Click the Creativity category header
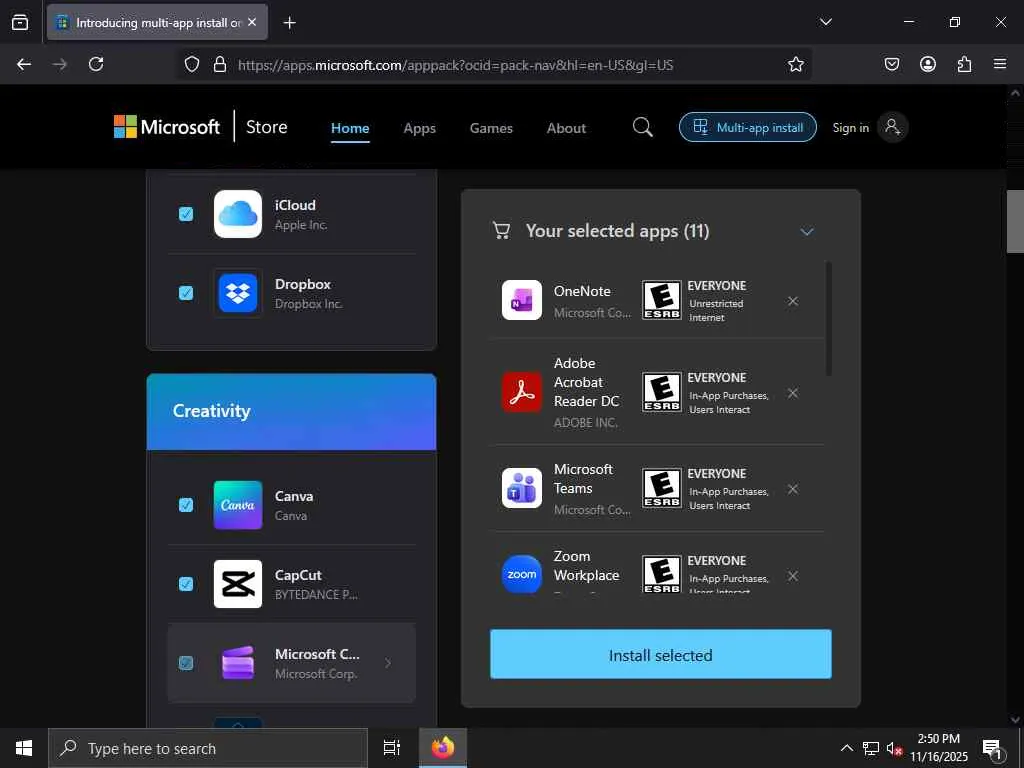1024x768 pixels. 291,411
